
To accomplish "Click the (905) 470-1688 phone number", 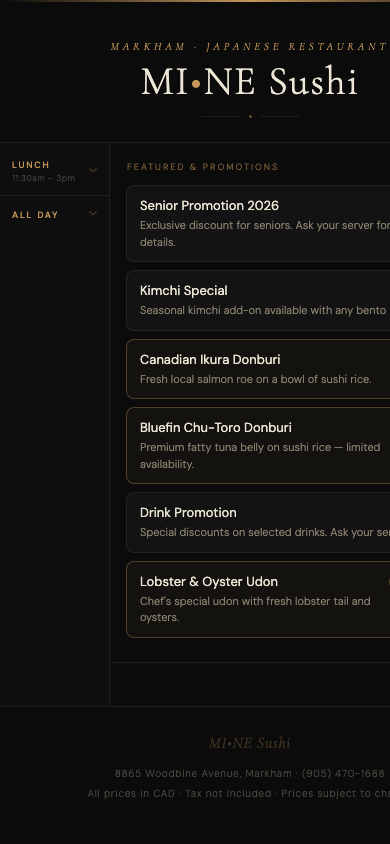I will coord(343,773).
